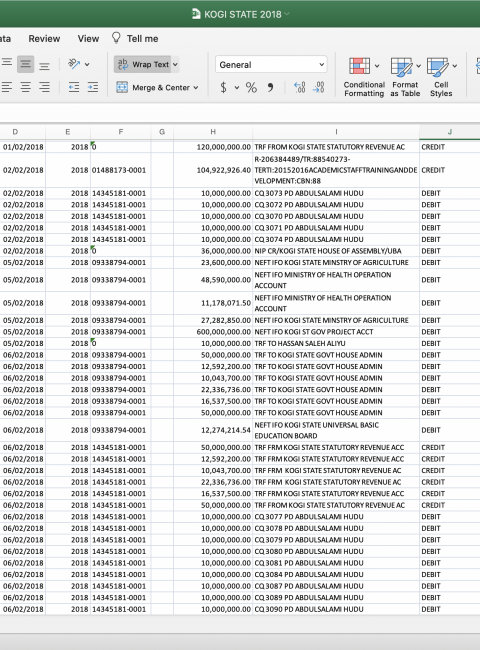
Task: Select amount 600,000,000.00 cell
Action: pyautogui.click(x=213, y=332)
